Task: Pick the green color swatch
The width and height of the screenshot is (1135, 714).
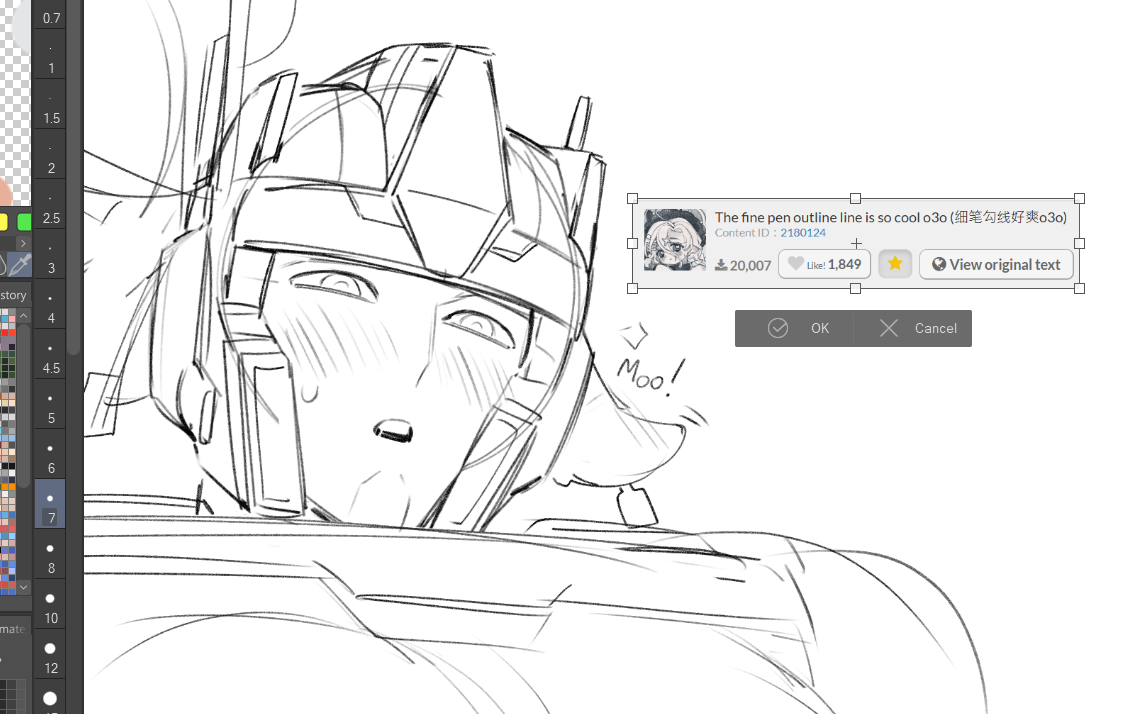Action: (x=24, y=221)
